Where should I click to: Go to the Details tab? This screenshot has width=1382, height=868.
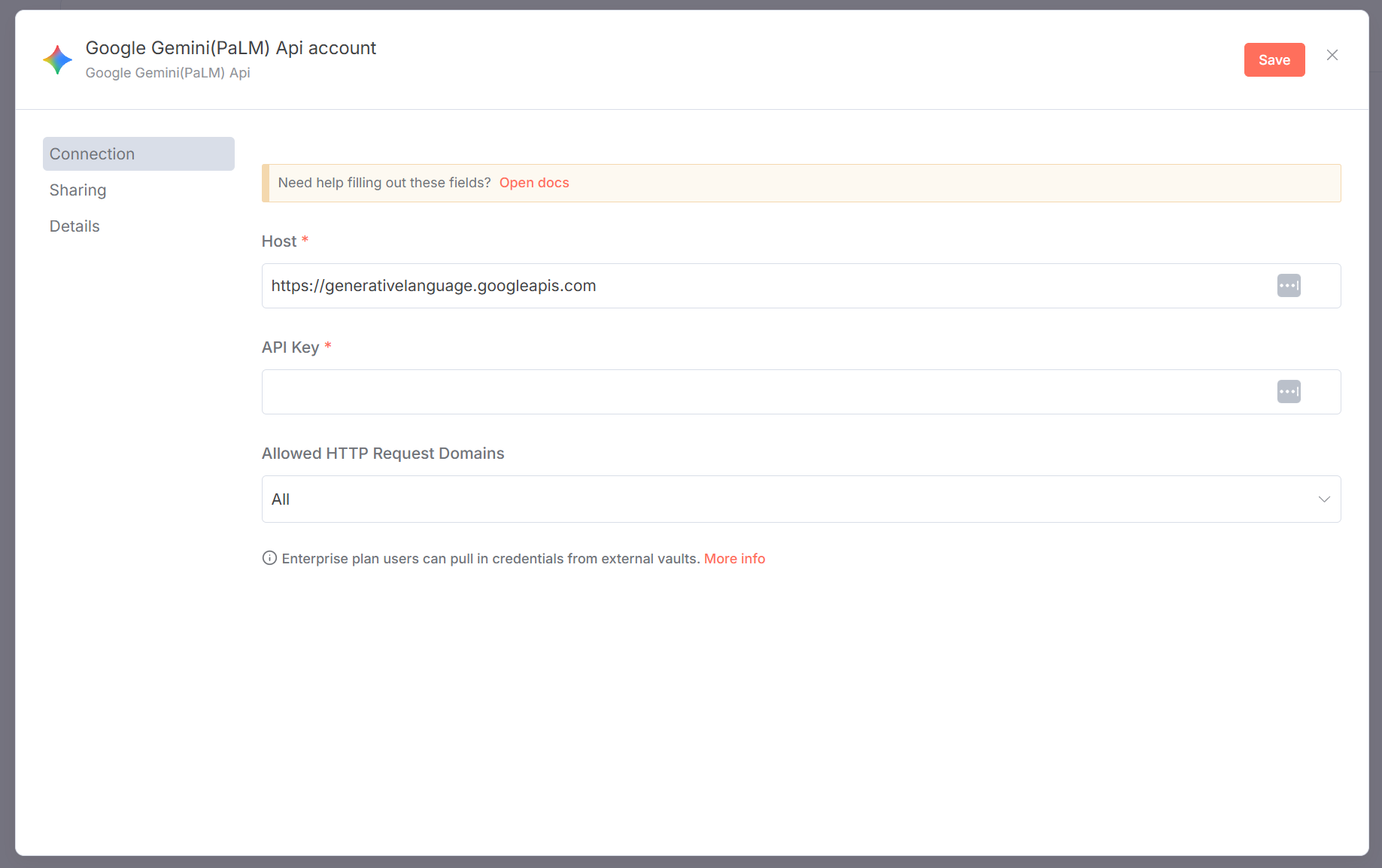74,226
